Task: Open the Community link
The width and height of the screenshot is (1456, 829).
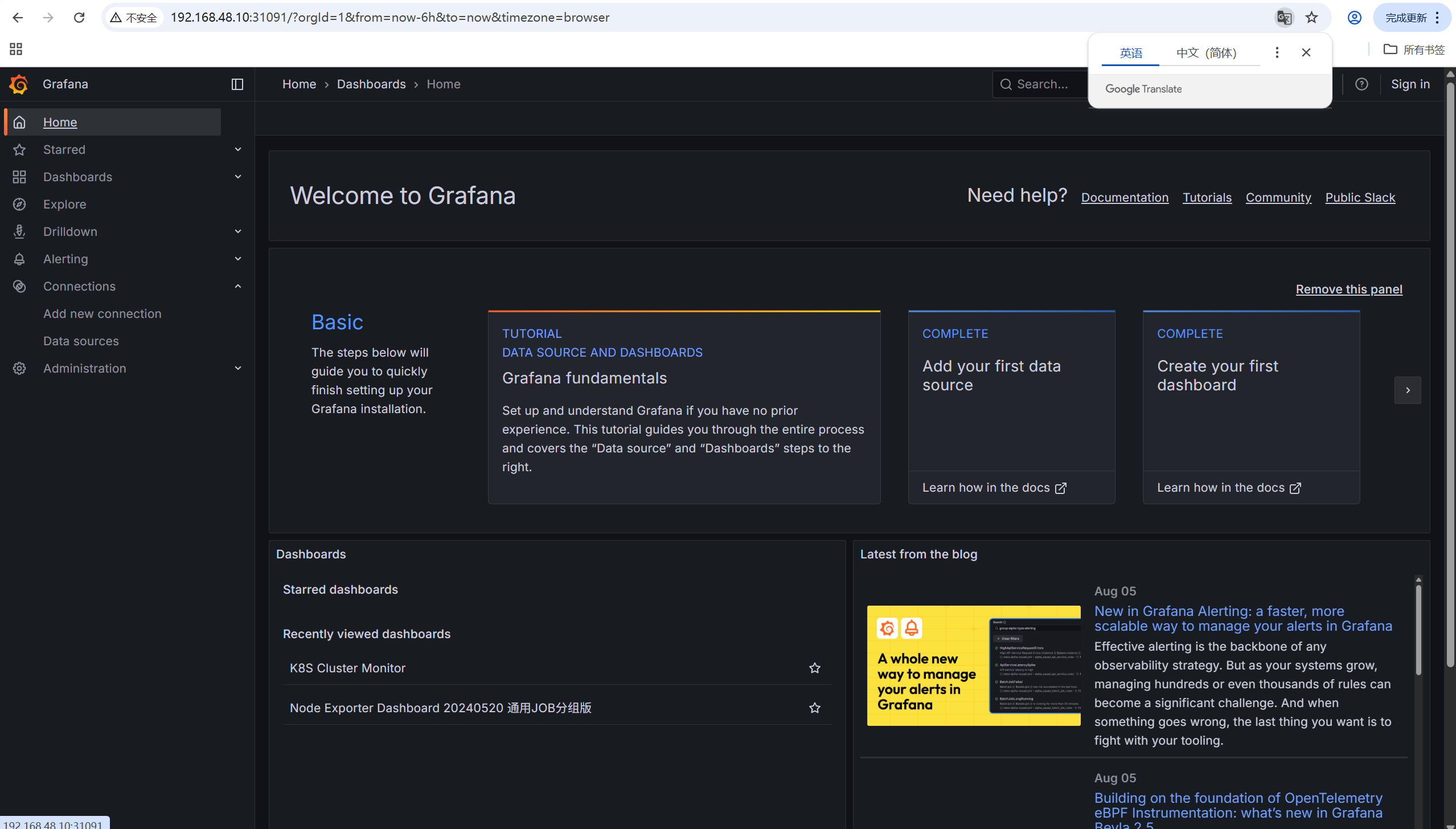Action: coord(1278,197)
